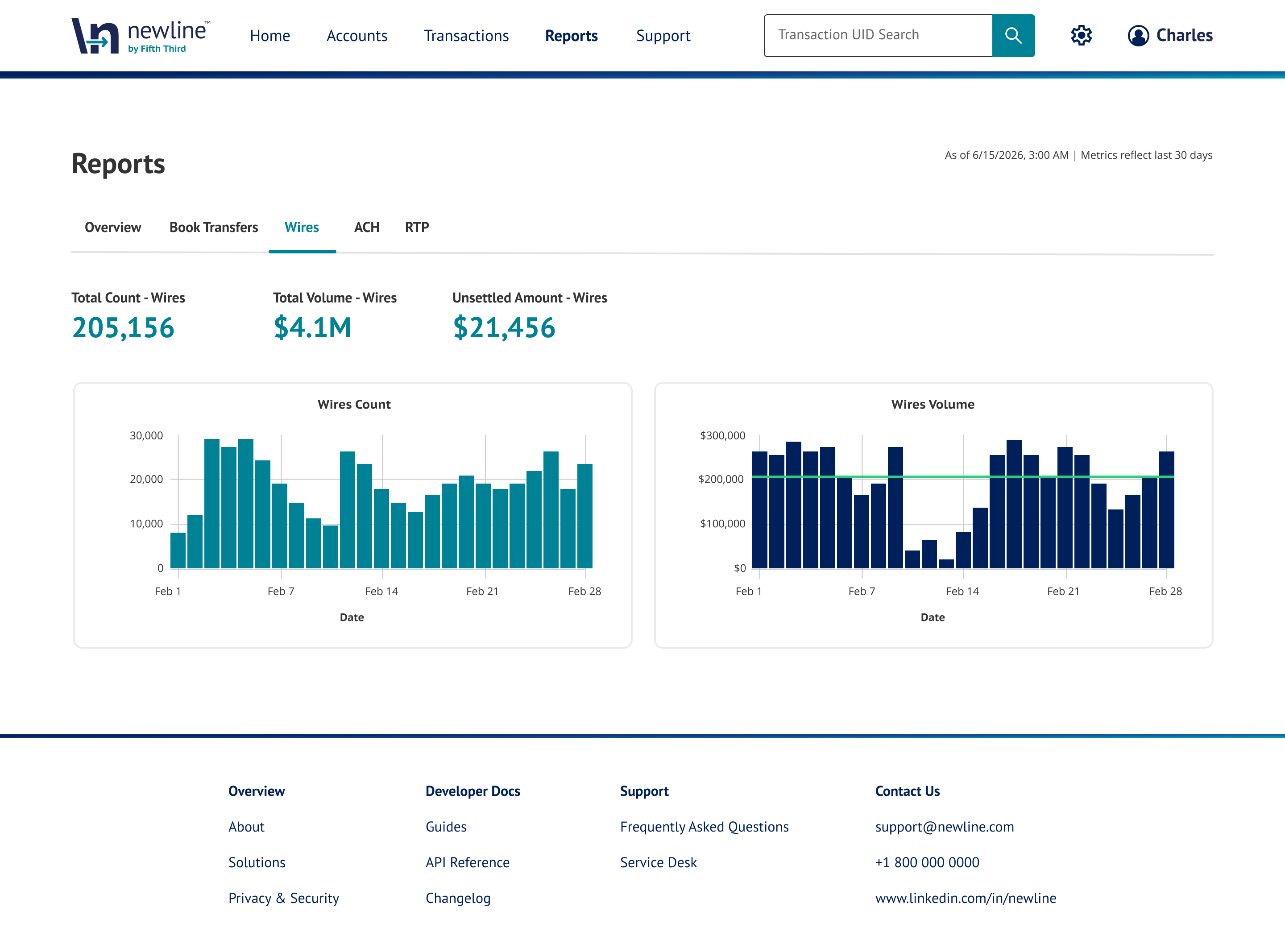1285x952 pixels.
Task: Open the Guides footer link
Action: point(446,827)
